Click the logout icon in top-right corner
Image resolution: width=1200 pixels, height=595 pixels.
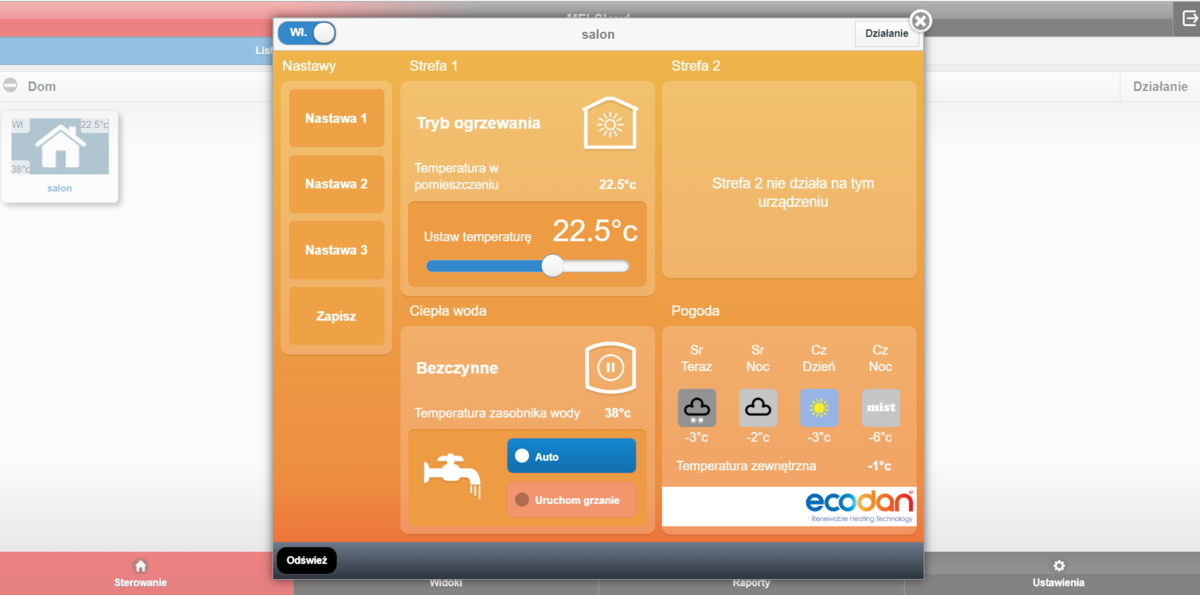(1185, 17)
